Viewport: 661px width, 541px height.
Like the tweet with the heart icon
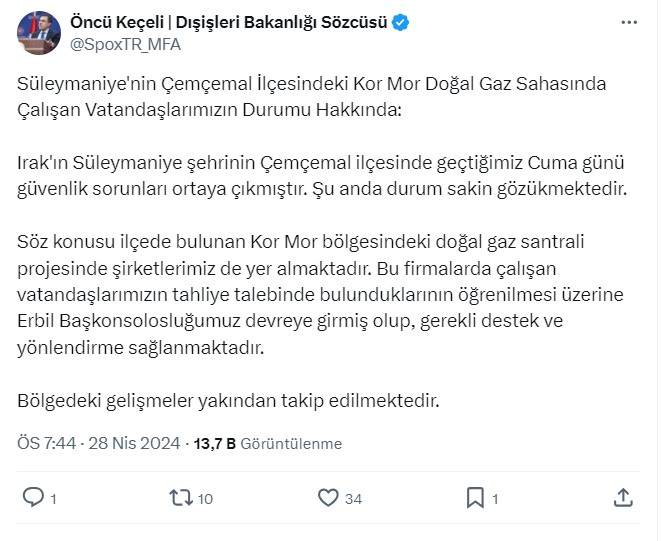click(x=327, y=497)
